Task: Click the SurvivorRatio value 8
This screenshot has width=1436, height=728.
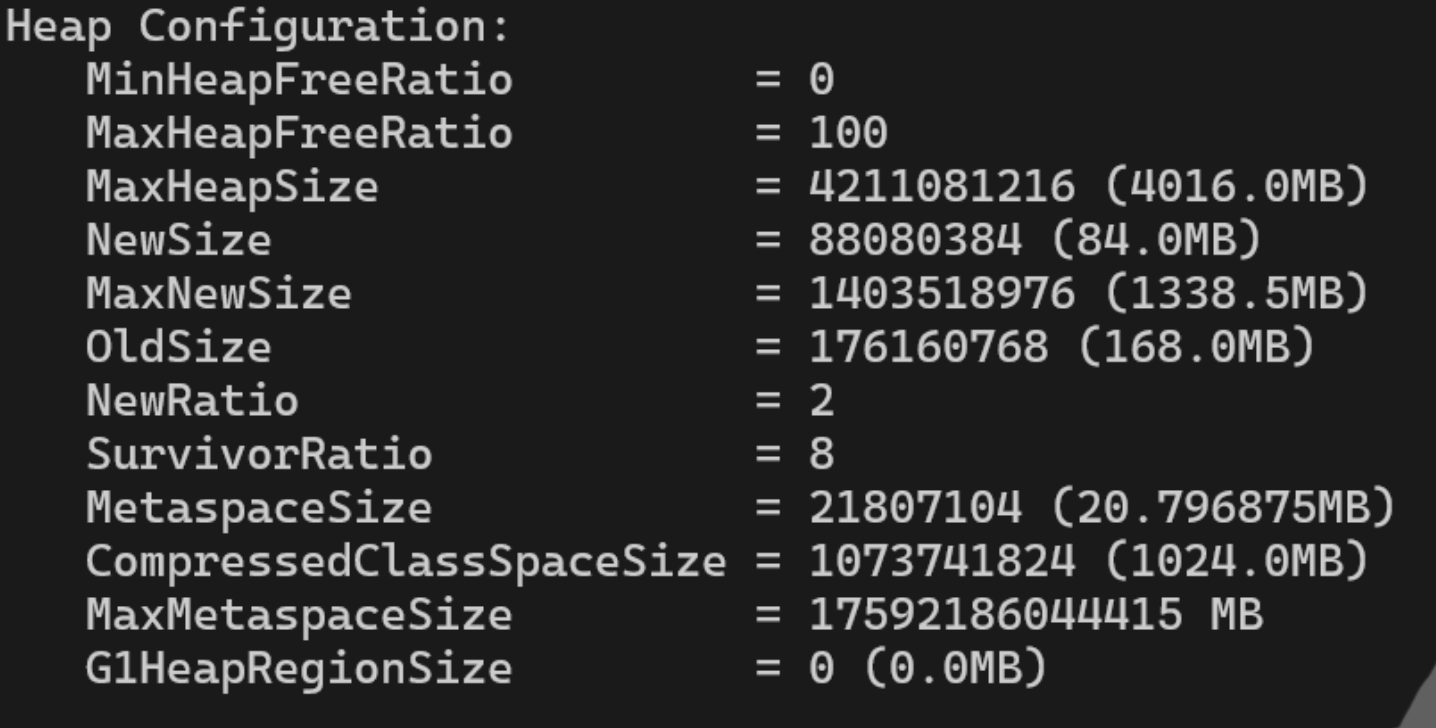Action: [x=821, y=455]
